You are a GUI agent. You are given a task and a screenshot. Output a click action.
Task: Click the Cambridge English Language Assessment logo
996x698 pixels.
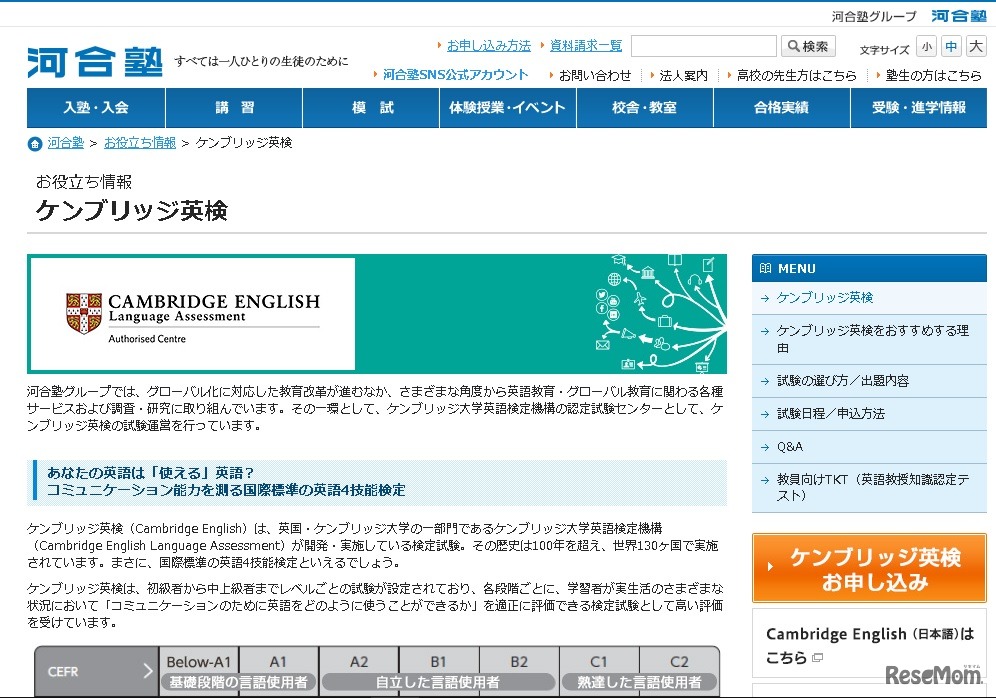point(192,313)
